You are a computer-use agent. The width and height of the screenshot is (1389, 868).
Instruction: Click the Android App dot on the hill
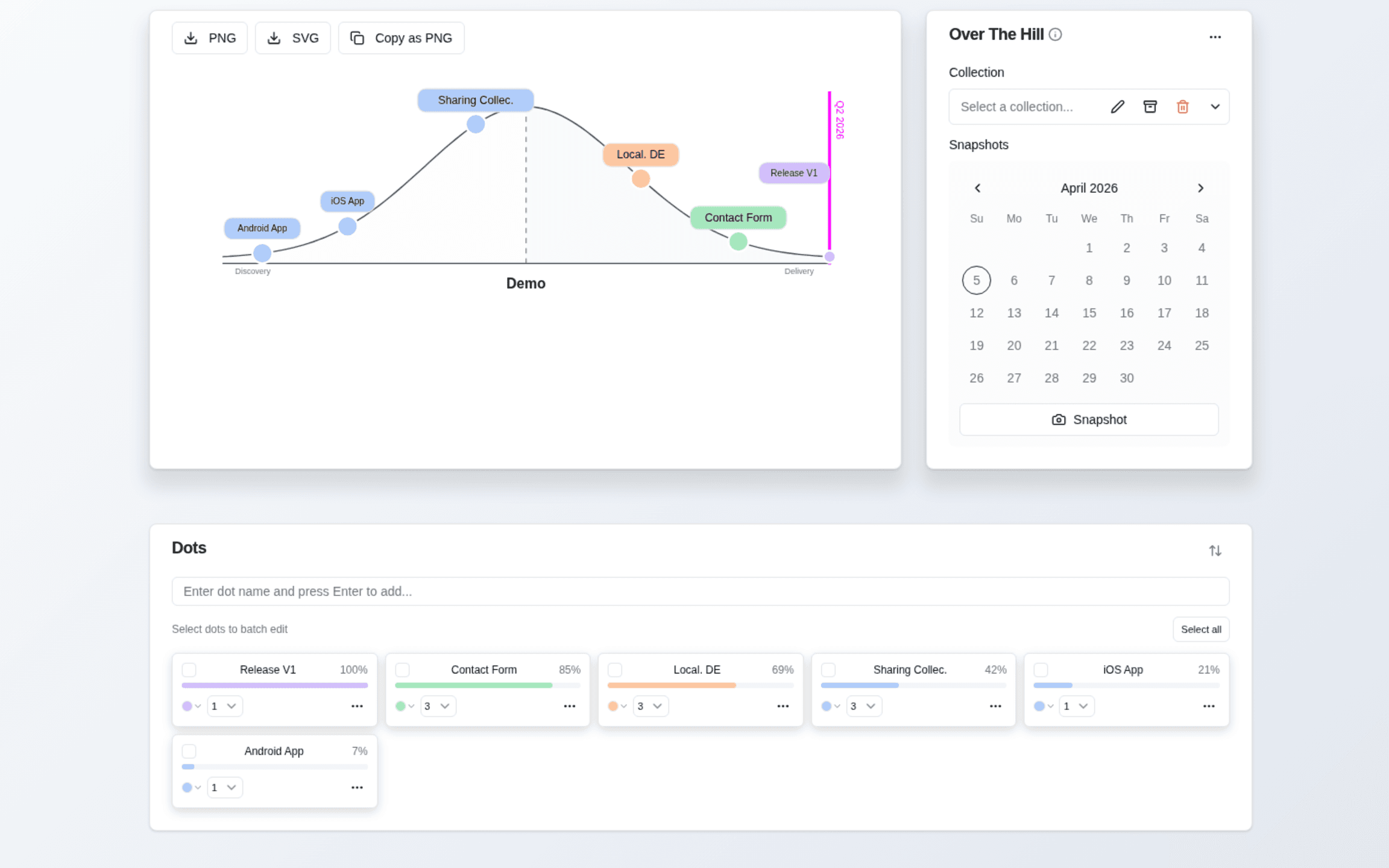[262, 253]
